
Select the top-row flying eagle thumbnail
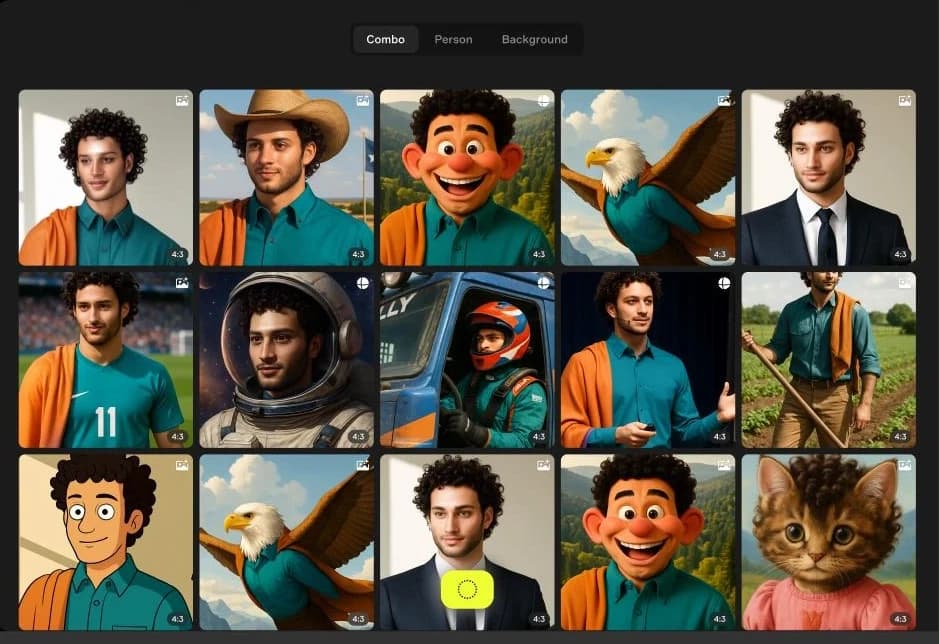(648, 177)
